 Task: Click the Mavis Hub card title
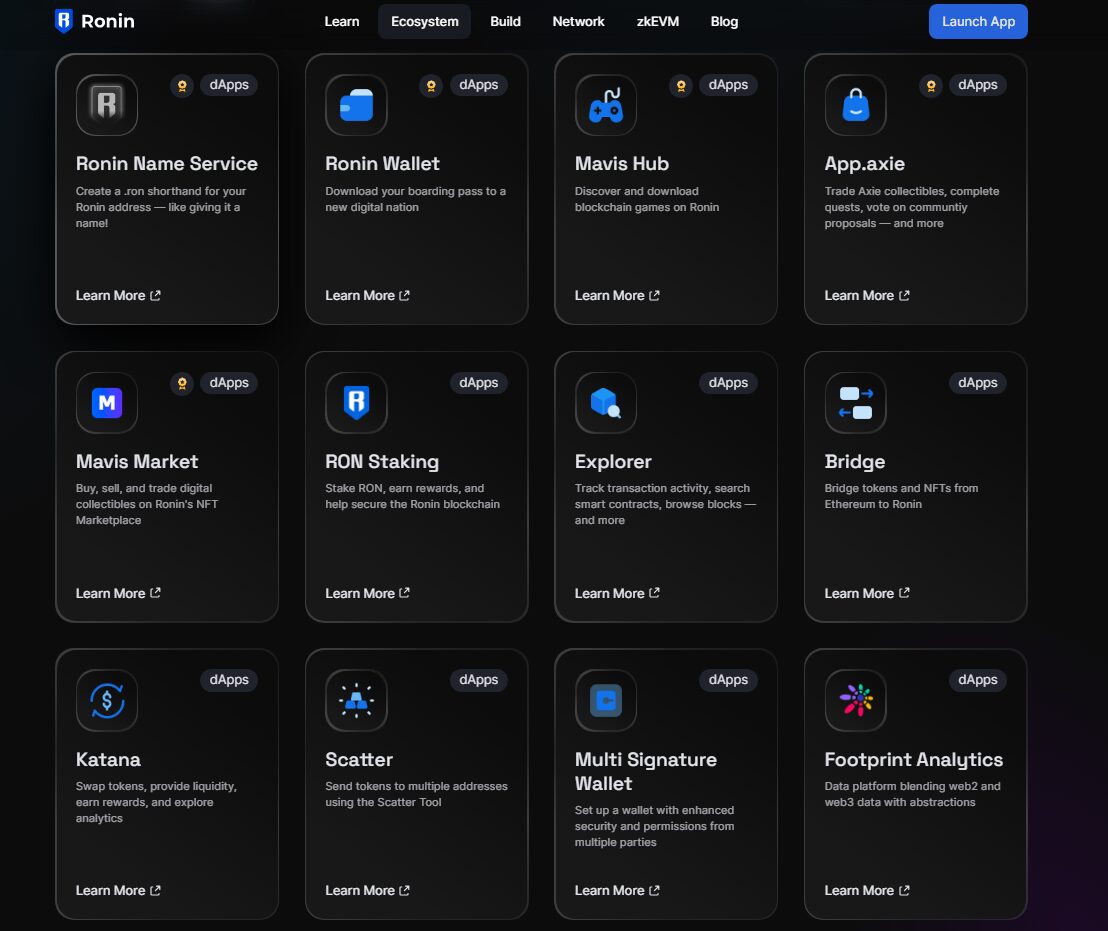(622, 164)
